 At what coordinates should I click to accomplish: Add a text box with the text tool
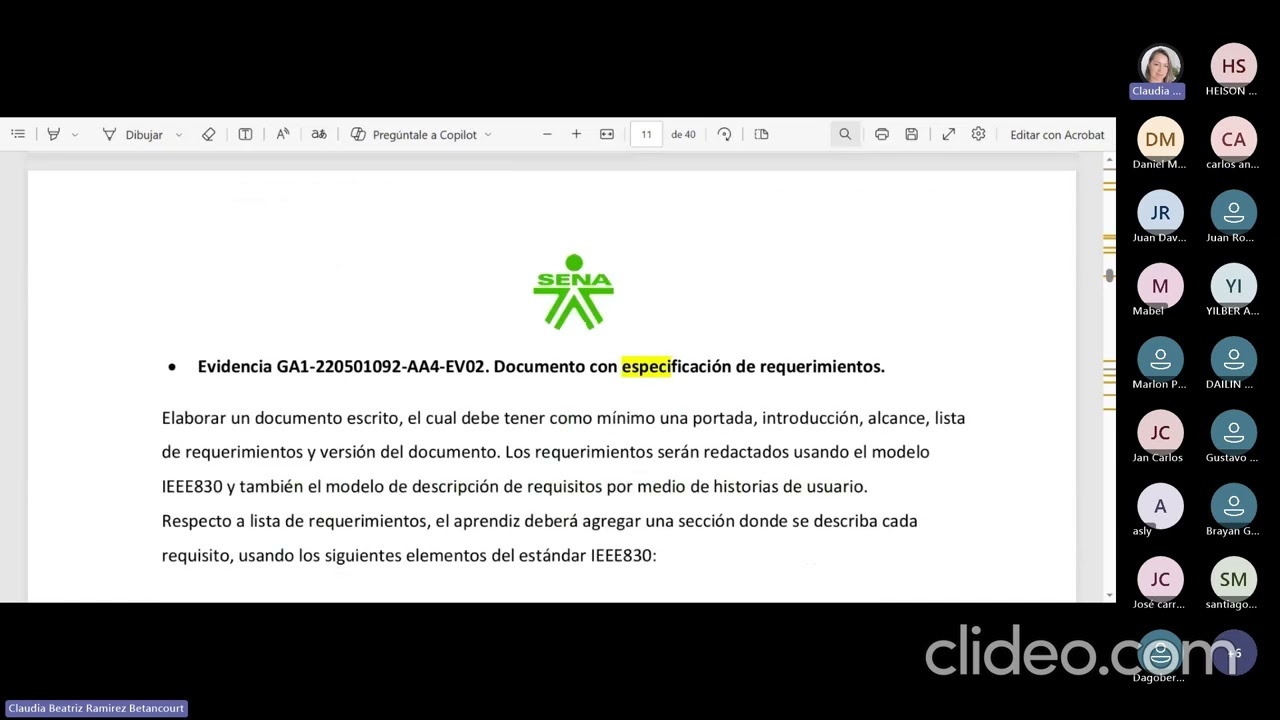click(x=245, y=134)
